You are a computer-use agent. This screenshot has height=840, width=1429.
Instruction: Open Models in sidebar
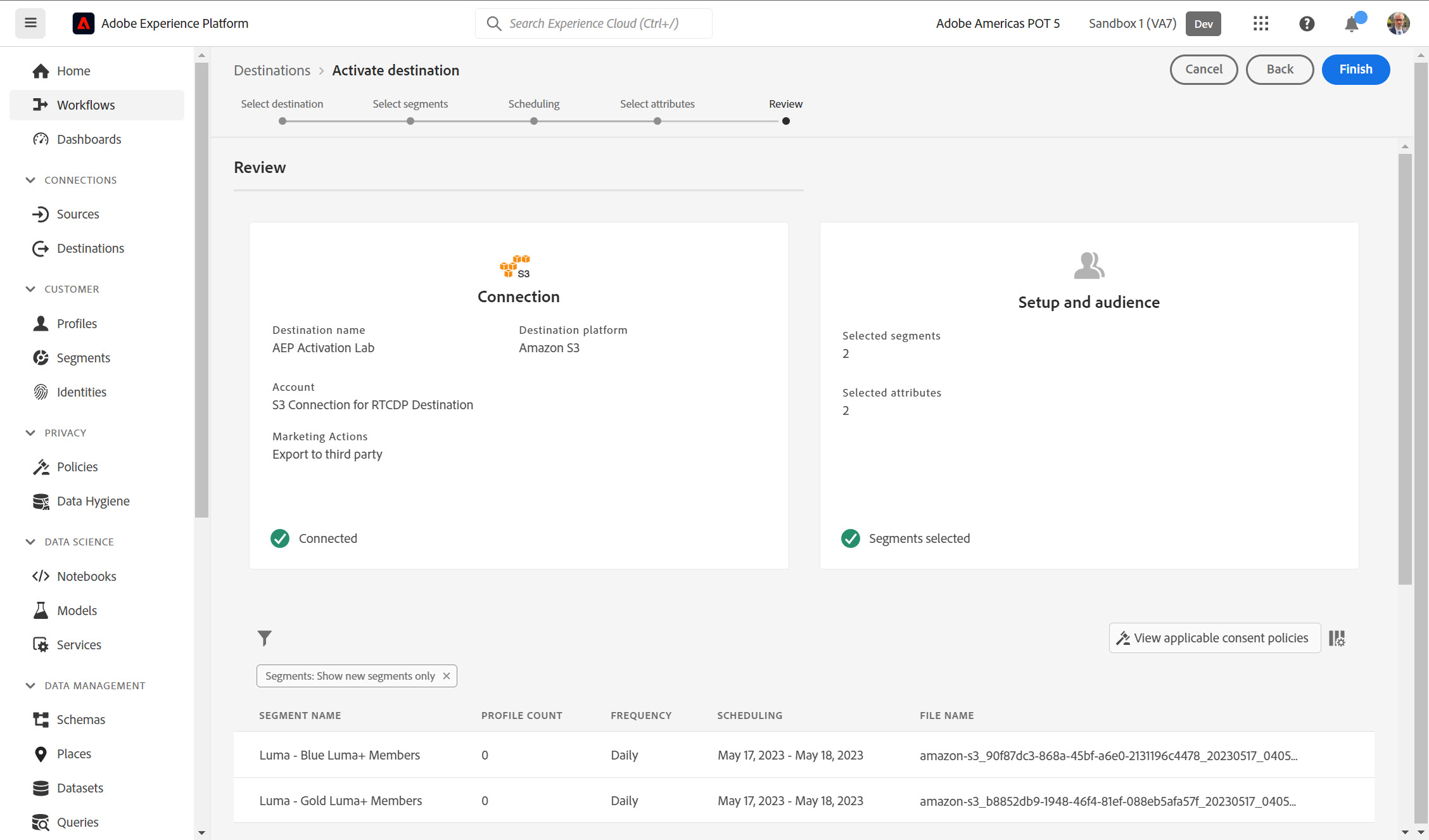point(97,611)
